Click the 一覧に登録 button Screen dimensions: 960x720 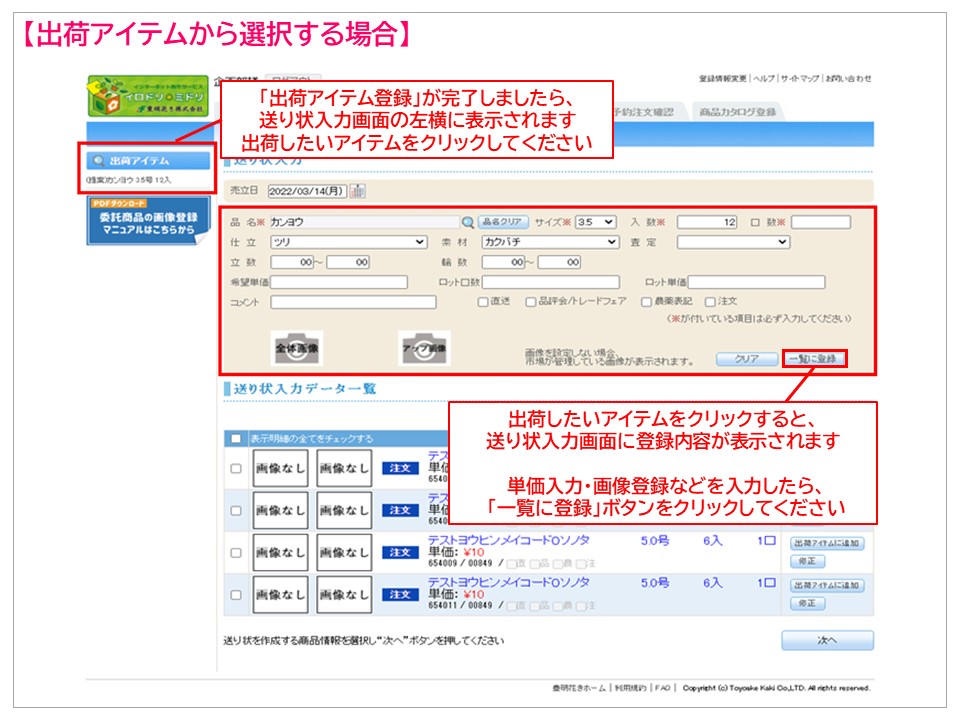click(814, 359)
